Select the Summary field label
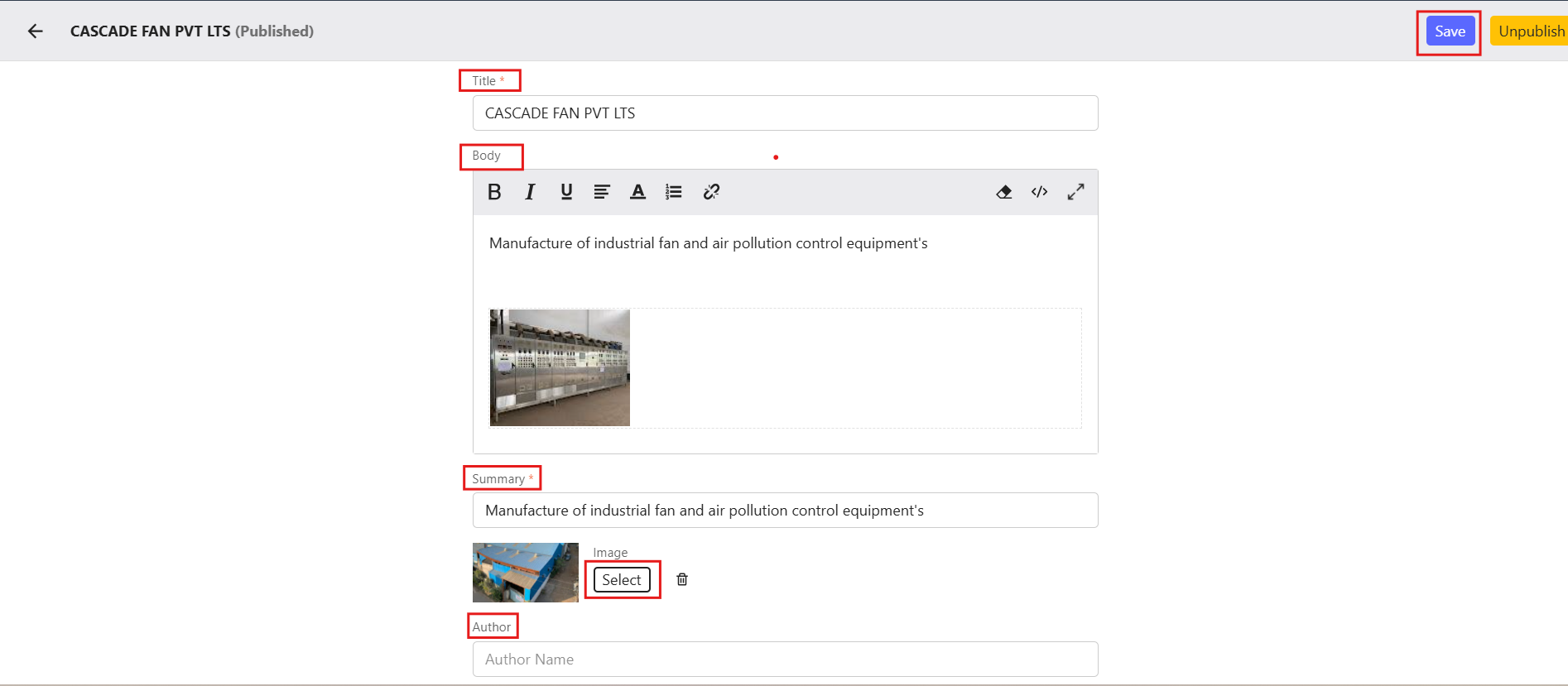1568x686 pixels. [x=498, y=479]
